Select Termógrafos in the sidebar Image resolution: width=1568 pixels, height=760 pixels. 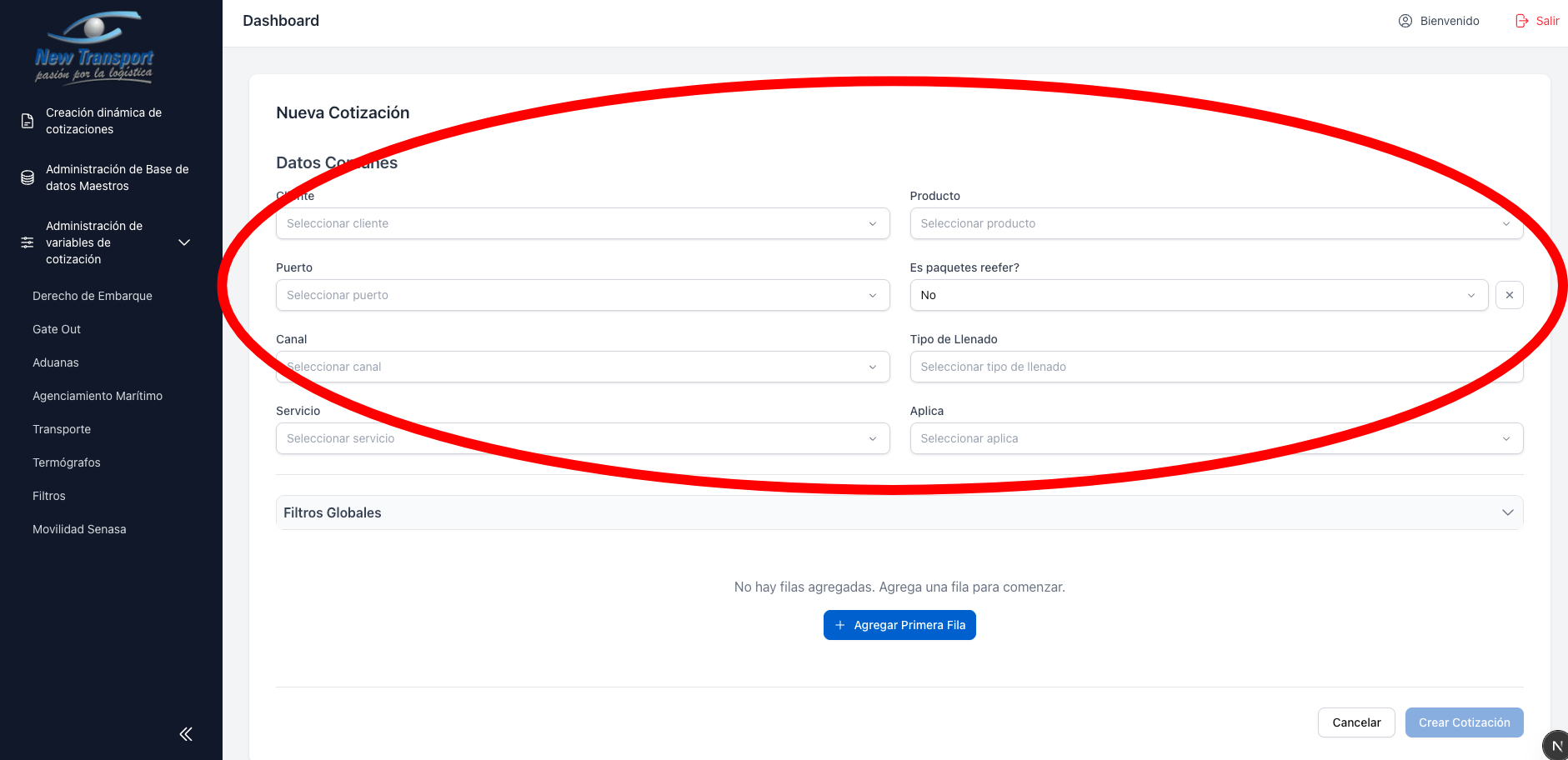(x=67, y=462)
